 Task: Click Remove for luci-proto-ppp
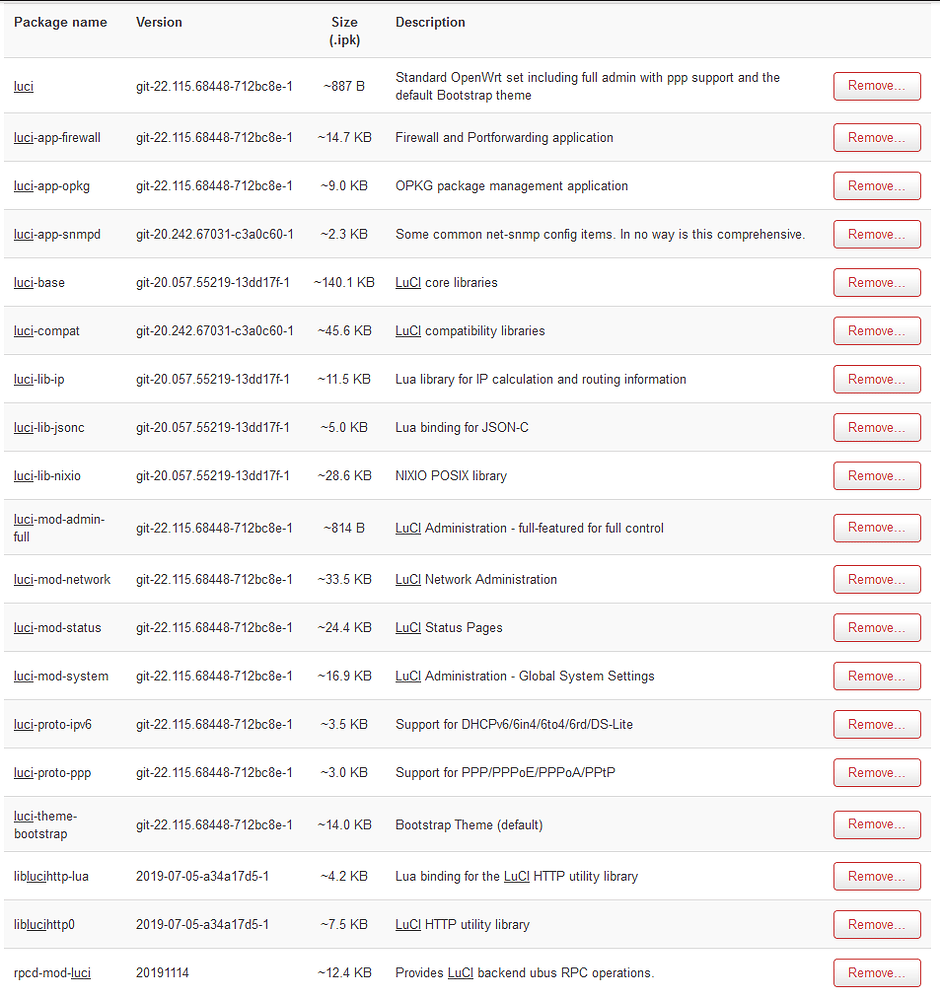tap(877, 773)
